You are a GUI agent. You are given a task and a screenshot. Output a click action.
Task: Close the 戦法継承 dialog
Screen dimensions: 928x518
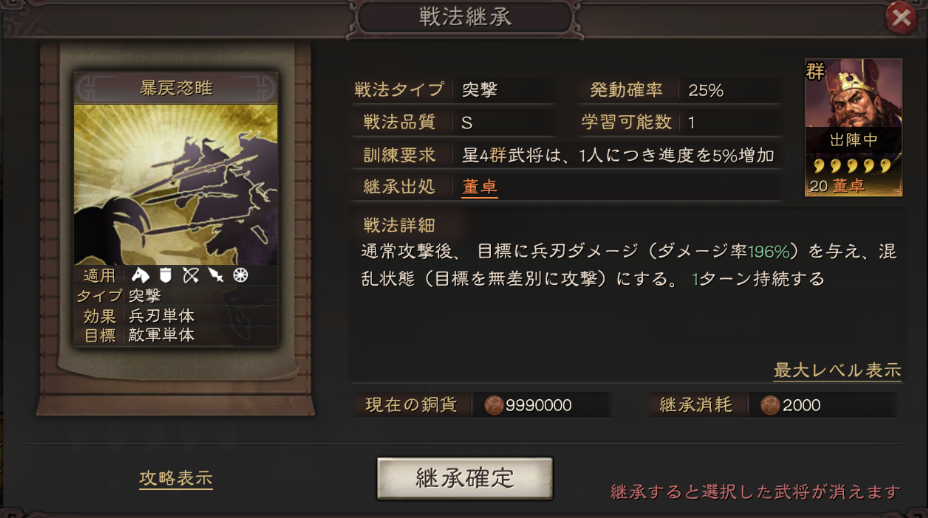point(901,18)
